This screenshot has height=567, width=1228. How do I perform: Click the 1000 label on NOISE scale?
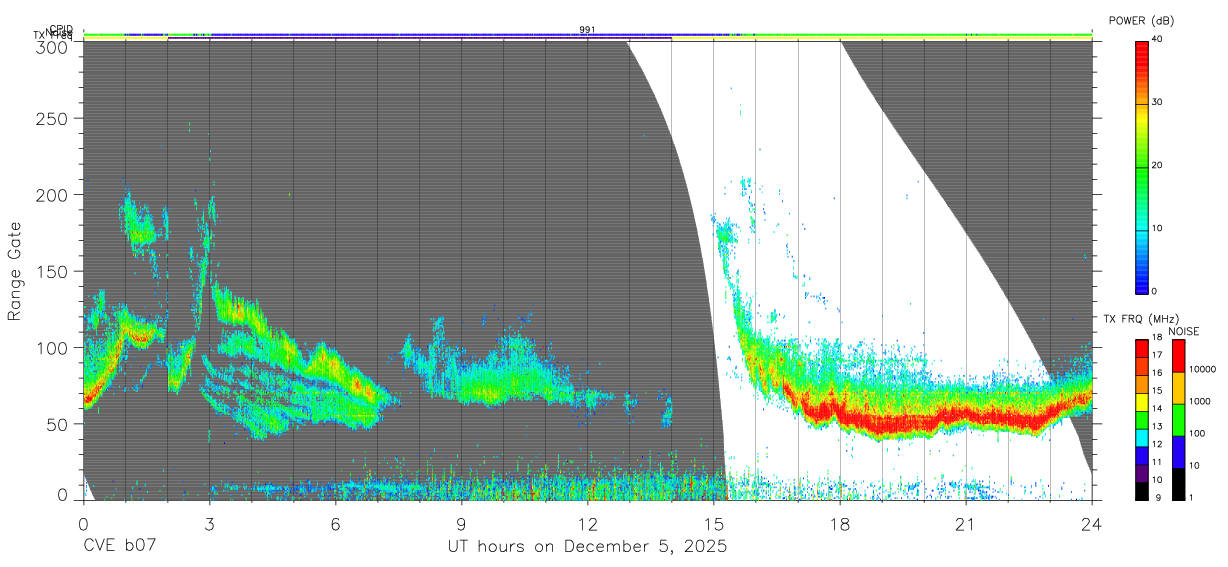(1198, 401)
